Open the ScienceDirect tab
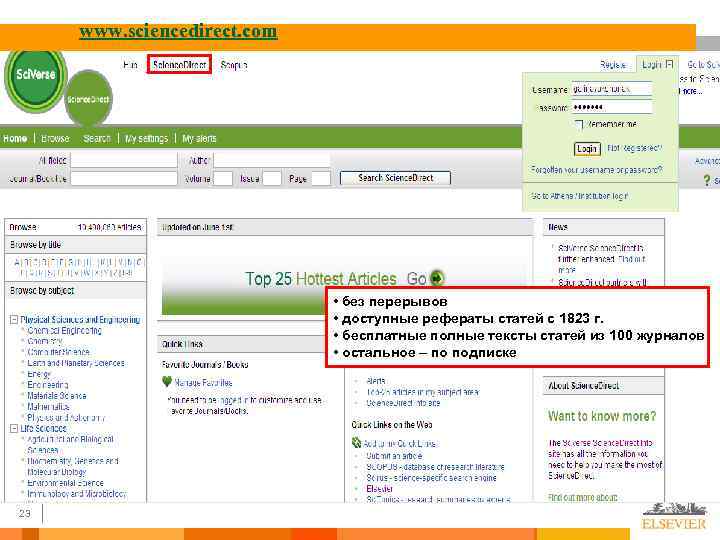The width and height of the screenshot is (720, 540). [179, 65]
